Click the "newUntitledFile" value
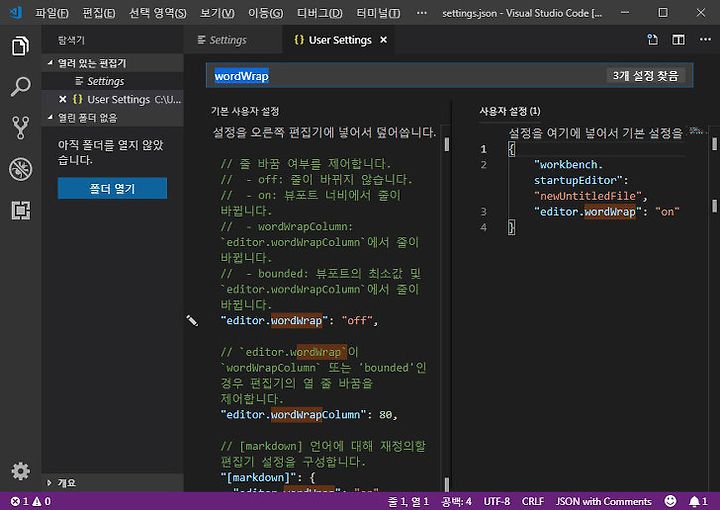 point(587,196)
